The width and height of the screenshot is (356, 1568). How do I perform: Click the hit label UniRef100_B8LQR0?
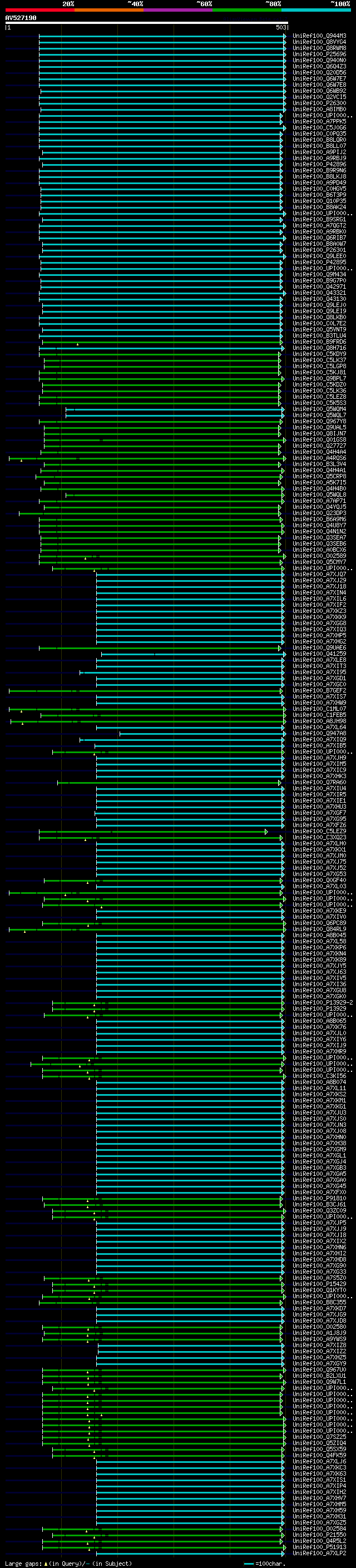coord(319,140)
